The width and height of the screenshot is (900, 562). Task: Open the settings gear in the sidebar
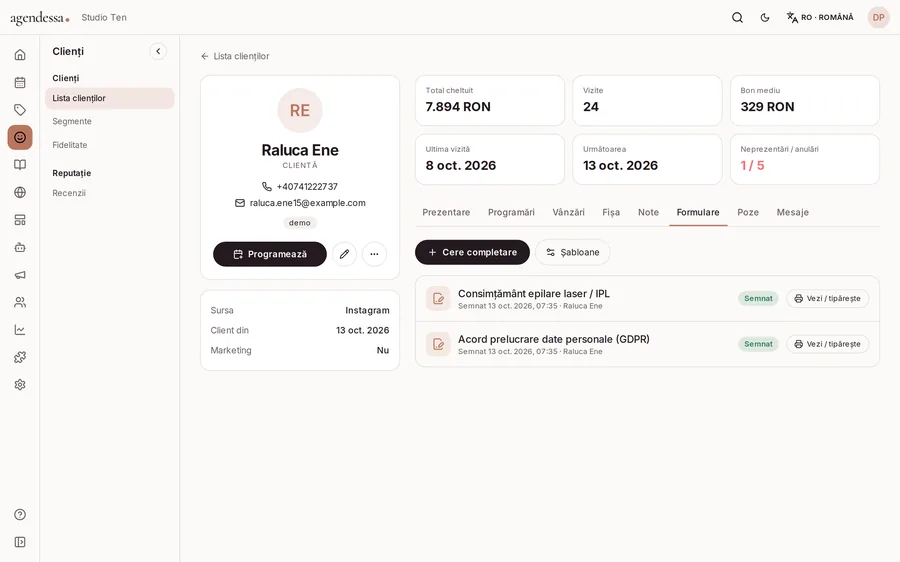(20, 385)
